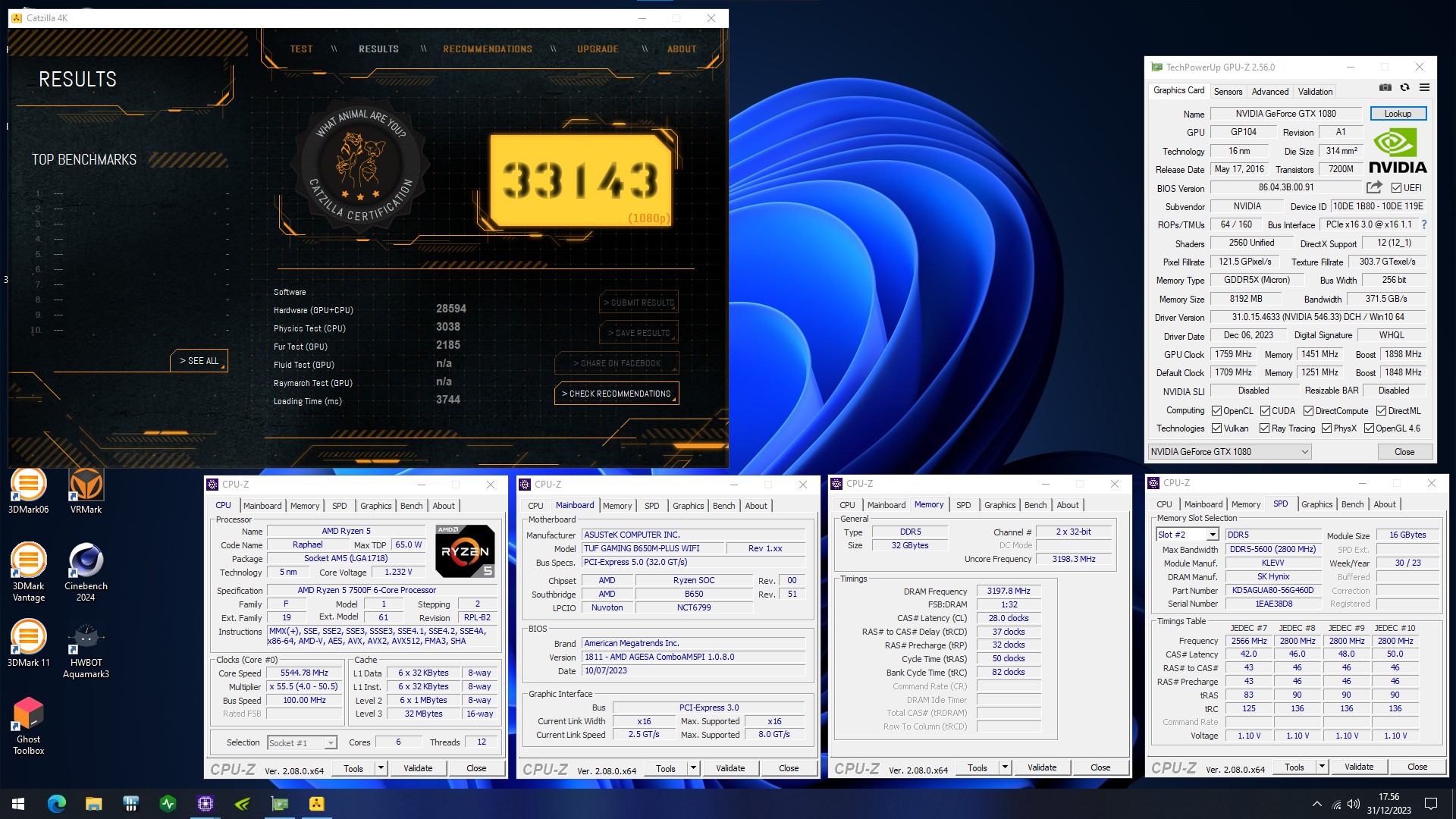Viewport: 1456px width, 819px height.
Task: Toggle the DirectML checkbox
Action: [1381, 411]
